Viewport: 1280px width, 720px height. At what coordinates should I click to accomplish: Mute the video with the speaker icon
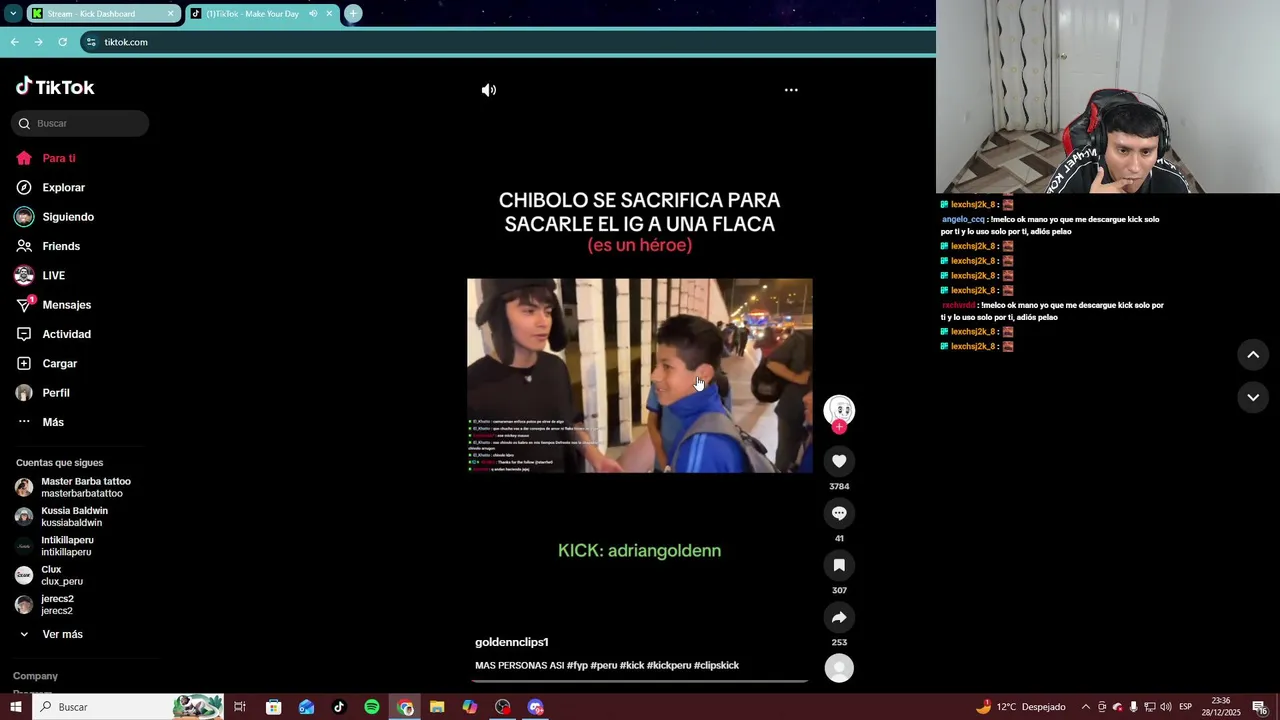tap(488, 90)
